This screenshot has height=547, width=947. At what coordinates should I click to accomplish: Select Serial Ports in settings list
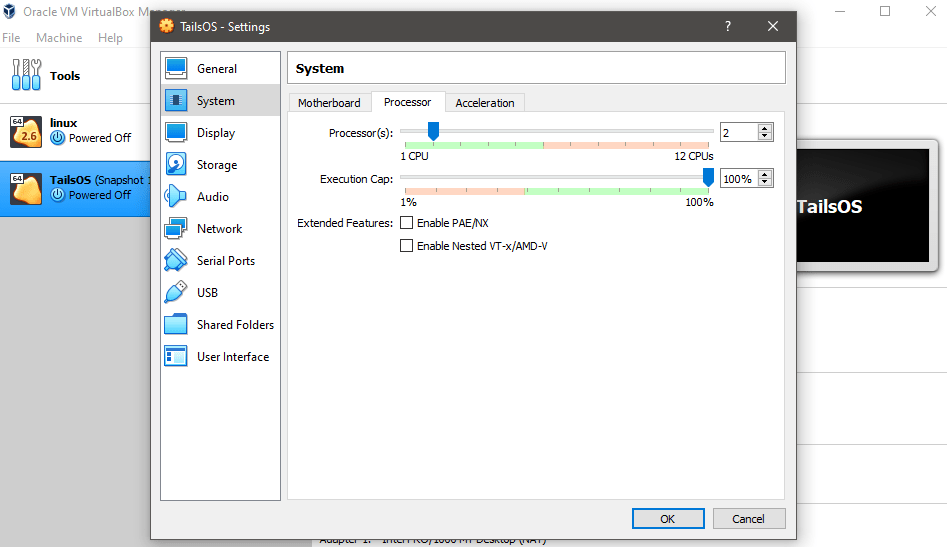(220, 260)
